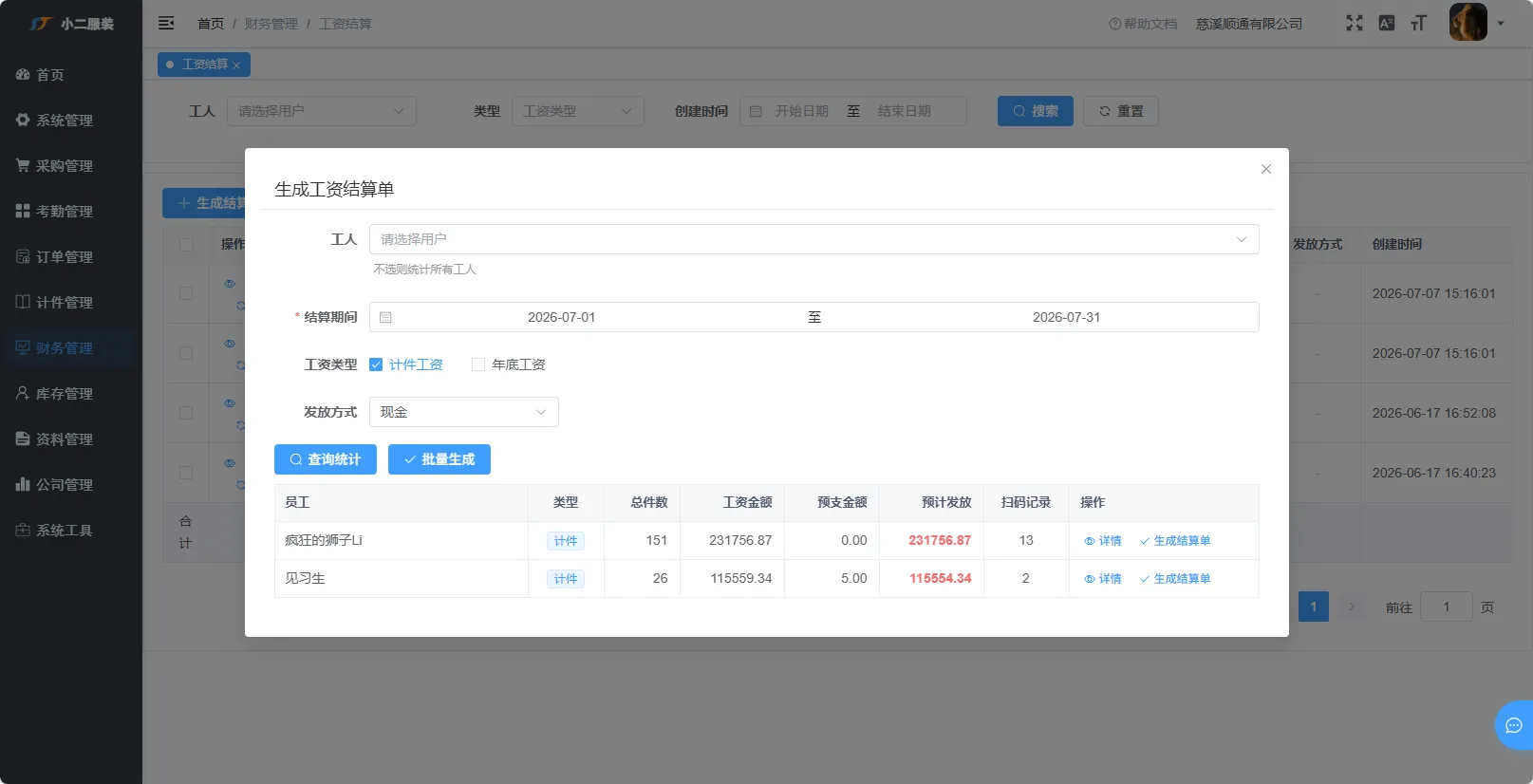This screenshot has height=784, width=1533.
Task: Click the user avatar picture
Action: click(1468, 23)
